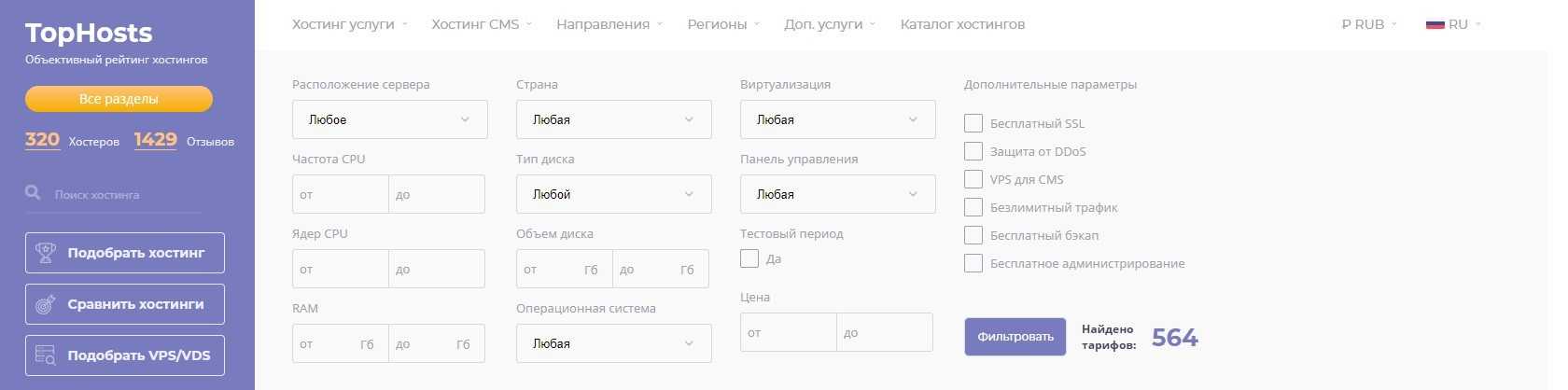Expand the Панель управления dropdown
Image resolution: width=1568 pixels, height=390 pixels.
(837, 194)
